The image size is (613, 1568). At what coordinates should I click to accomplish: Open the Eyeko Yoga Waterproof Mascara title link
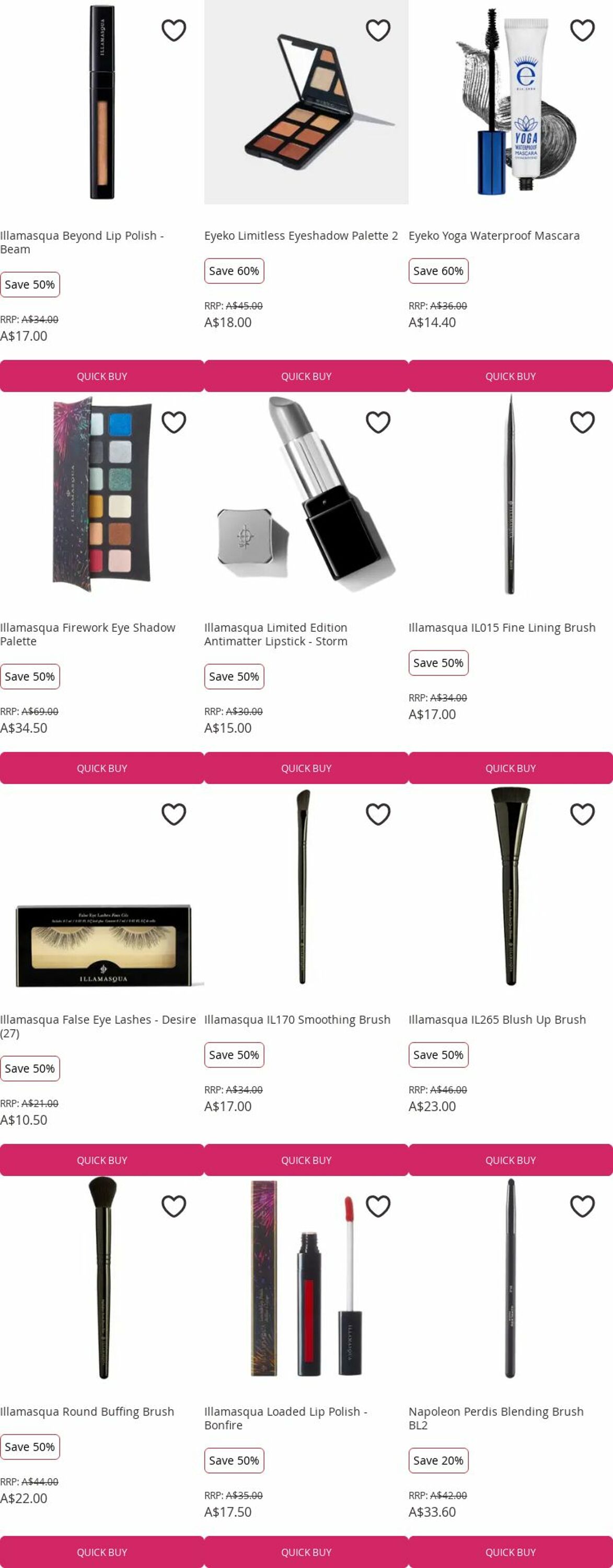click(494, 236)
